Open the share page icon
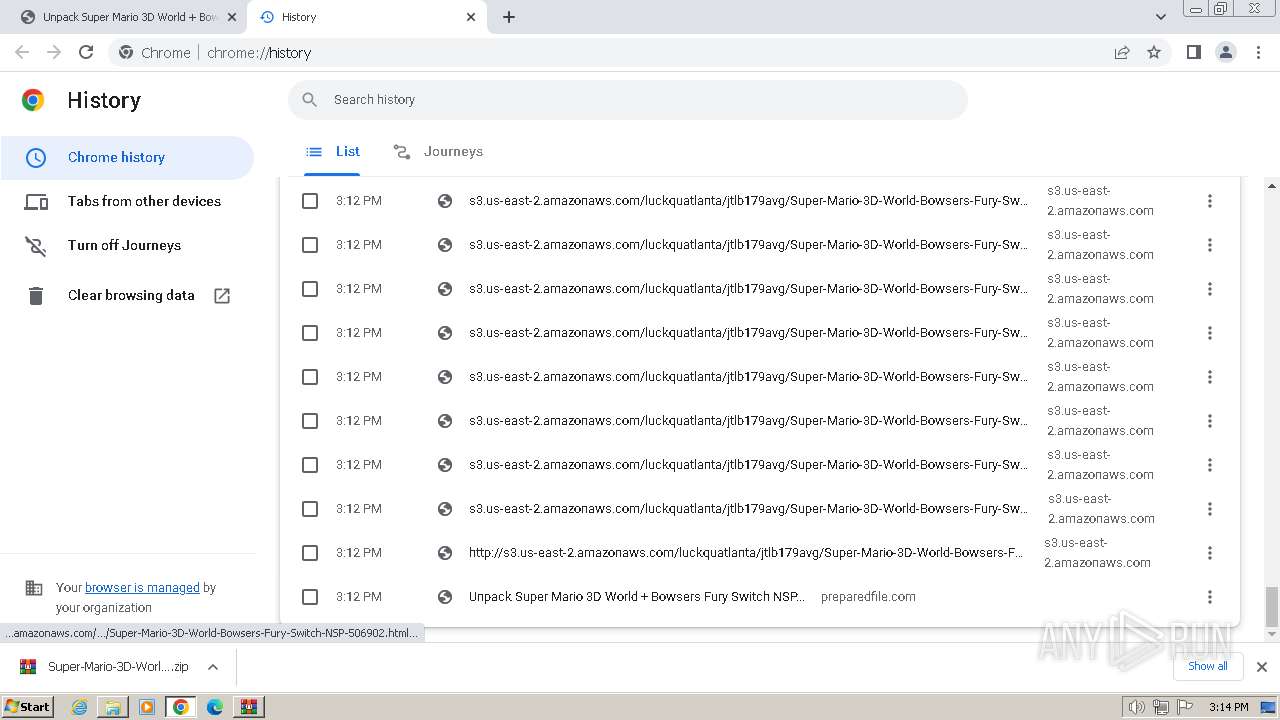 (1122, 52)
